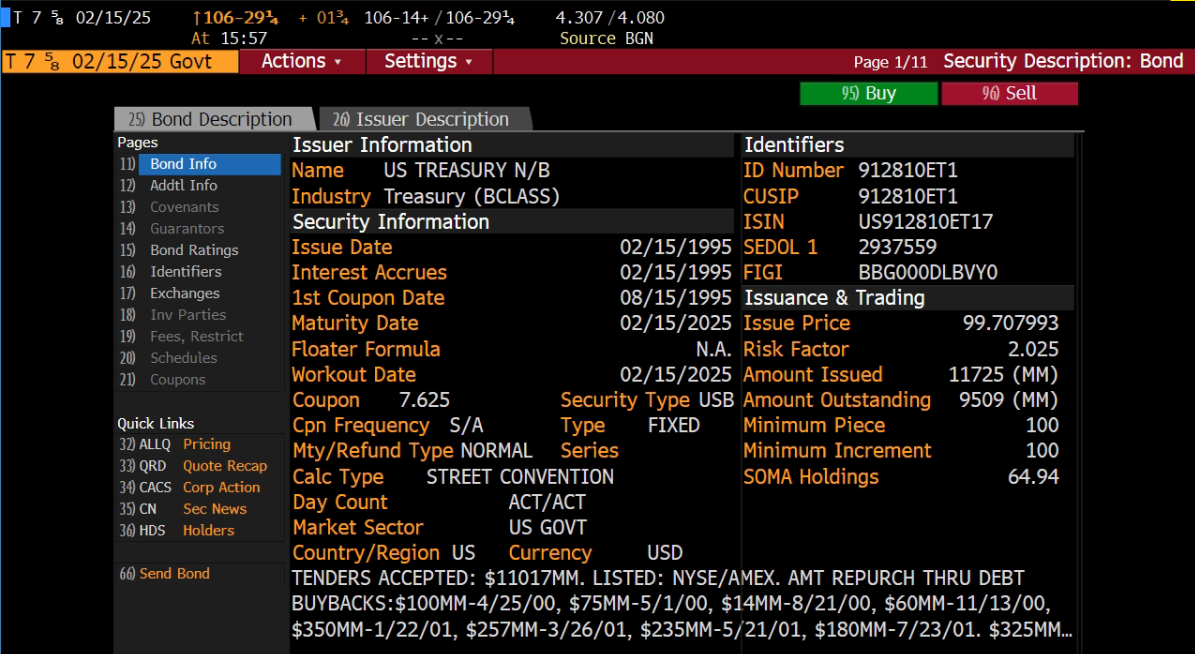Viewport: 1195px width, 654px height.
Task: Open the Exchanges page
Action: coord(184,293)
